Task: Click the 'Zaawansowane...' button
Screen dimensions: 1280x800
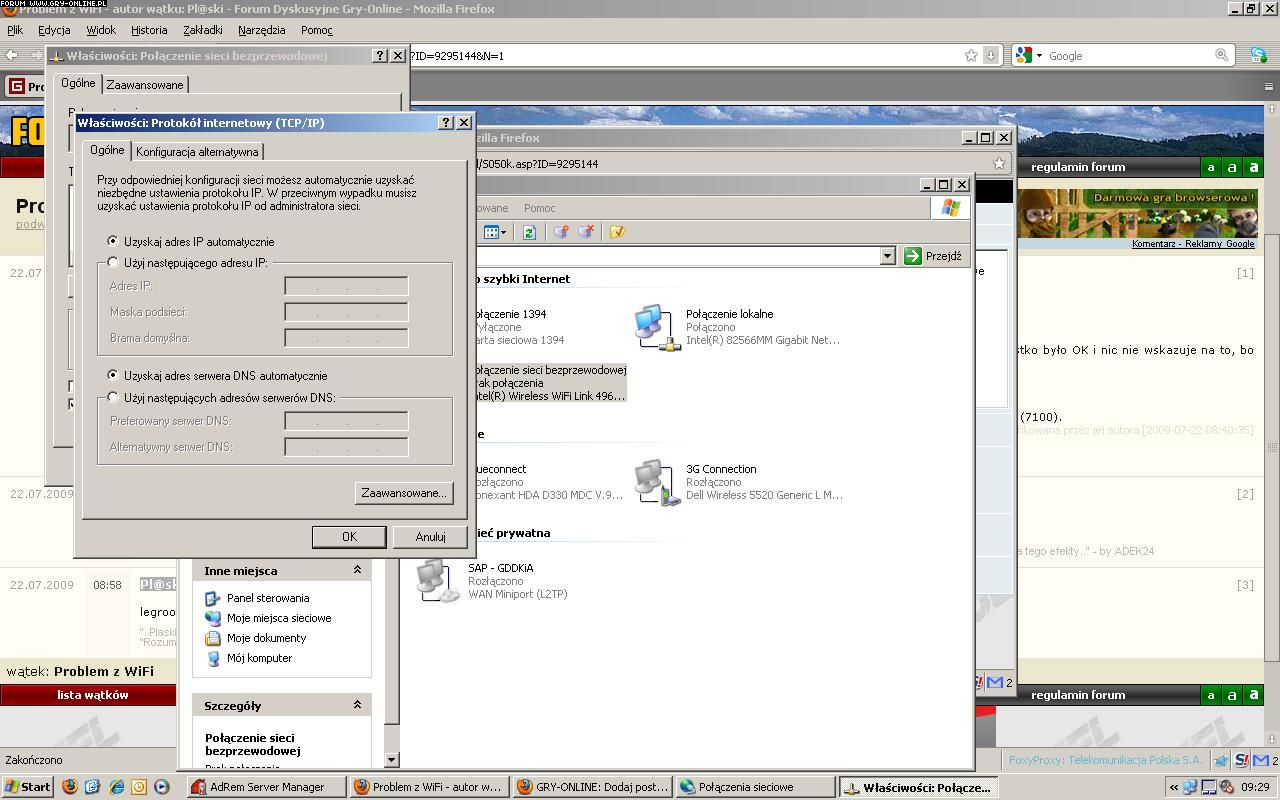Action: click(x=404, y=493)
